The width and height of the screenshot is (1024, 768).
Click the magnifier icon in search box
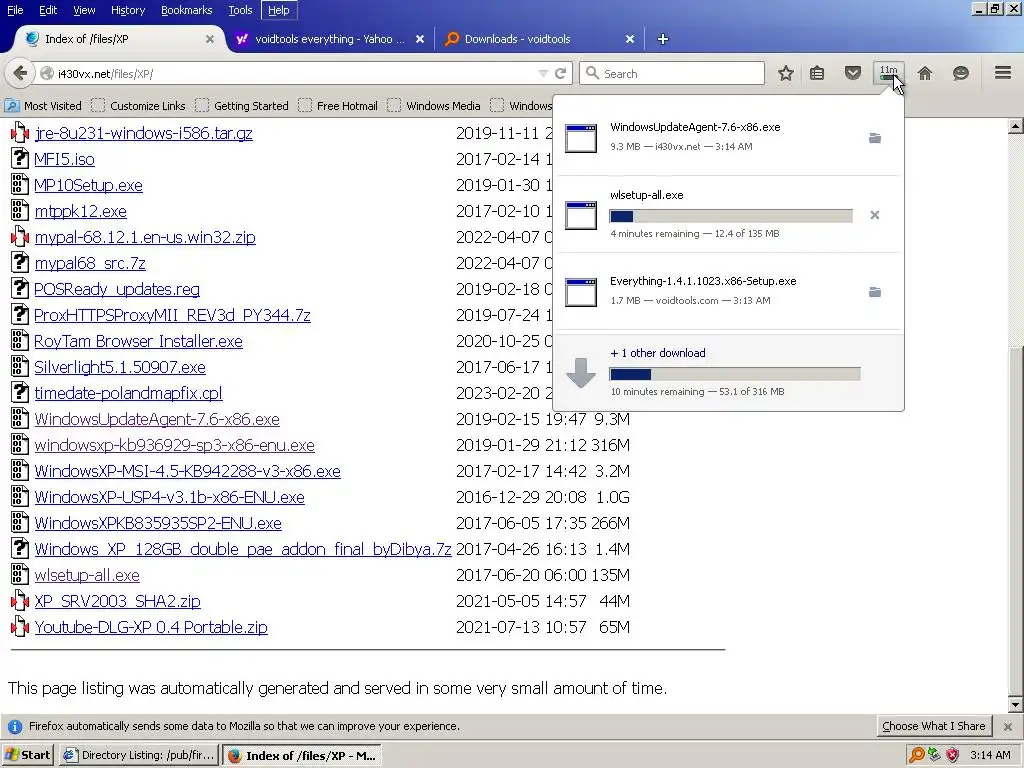pyautogui.click(x=592, y=73)
